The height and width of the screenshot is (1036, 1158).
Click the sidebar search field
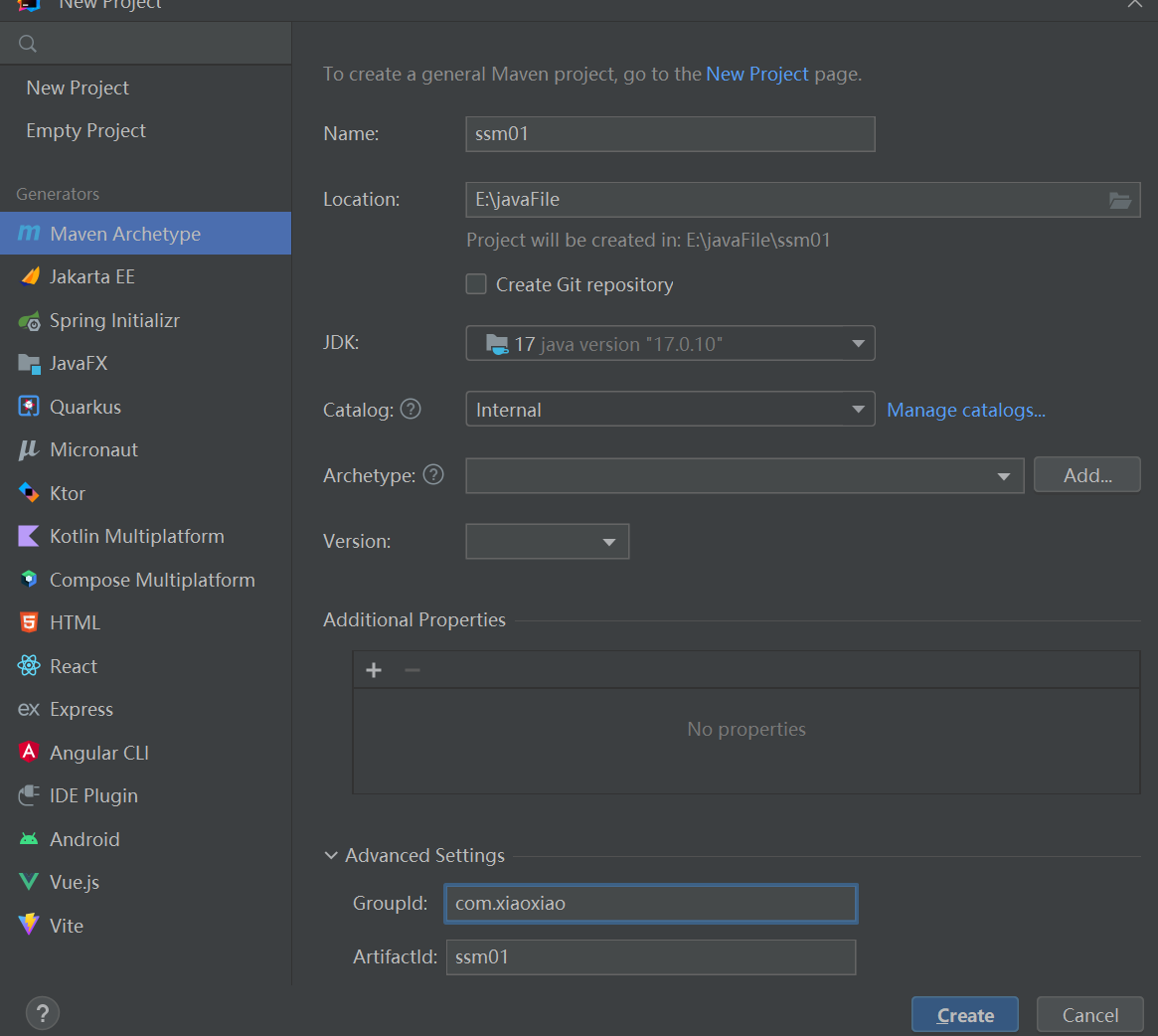tap(145, 44)
